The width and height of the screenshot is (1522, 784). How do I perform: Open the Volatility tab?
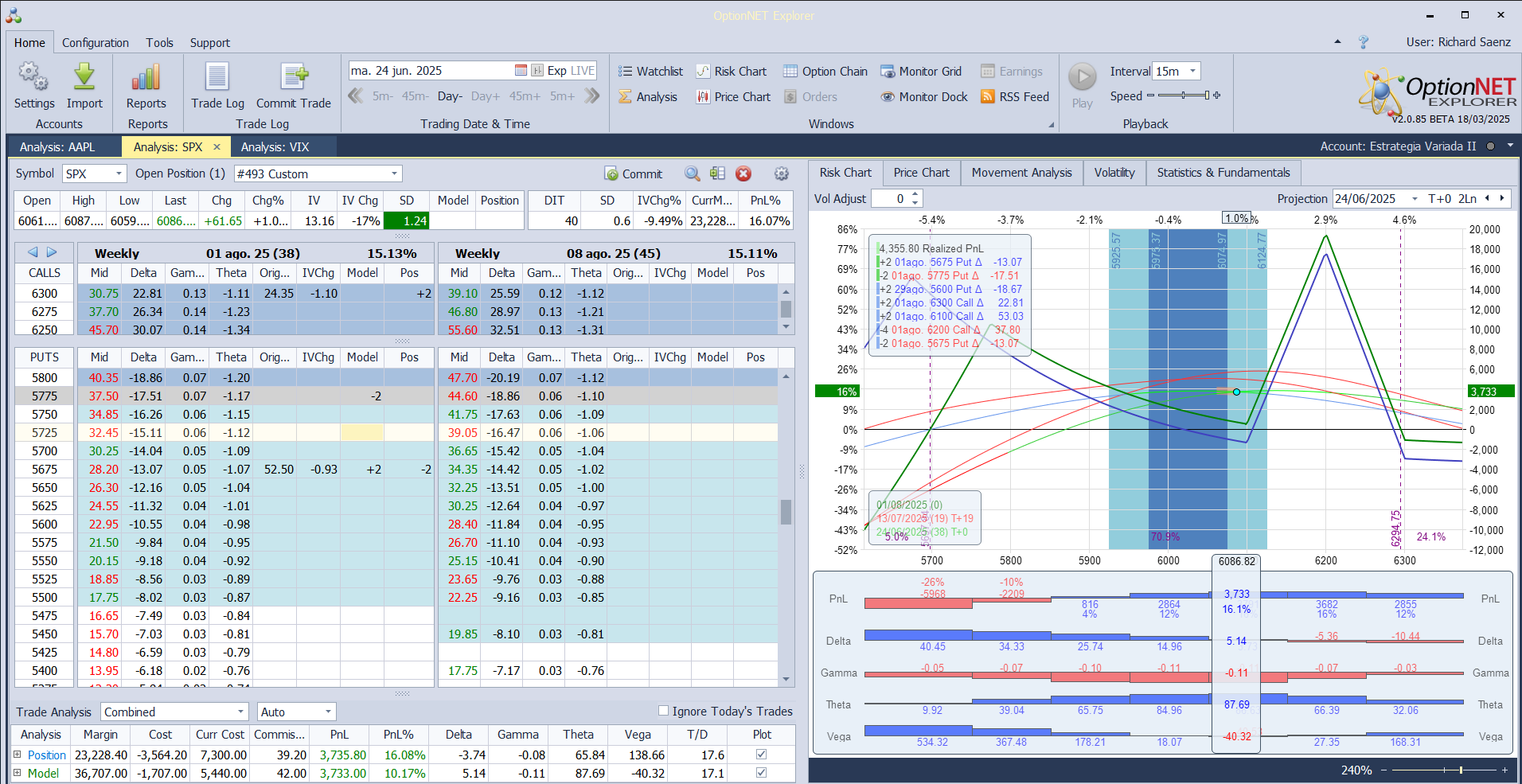(1114, 173)
